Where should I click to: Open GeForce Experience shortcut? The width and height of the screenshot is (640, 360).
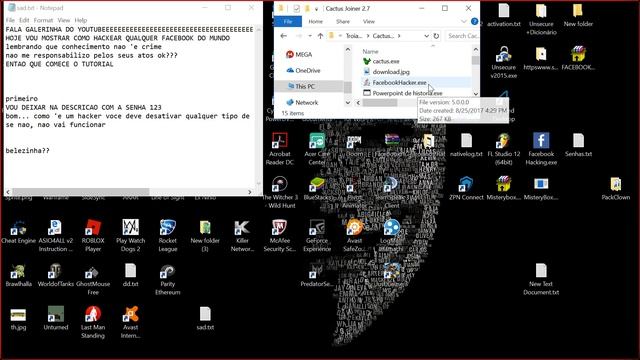click(317, 236)
